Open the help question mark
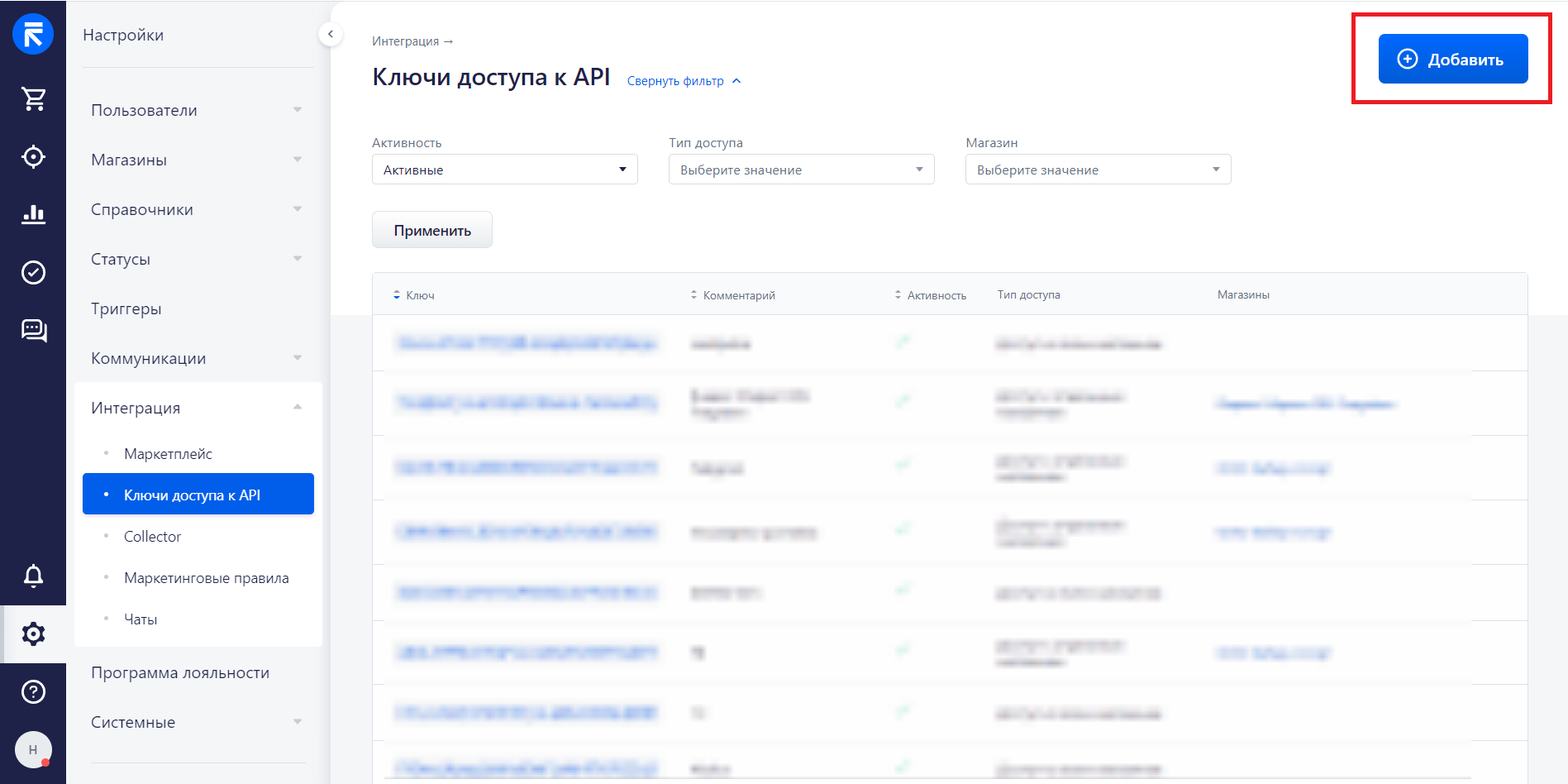This screenshot has height=784, width=1568. [33, 691]
